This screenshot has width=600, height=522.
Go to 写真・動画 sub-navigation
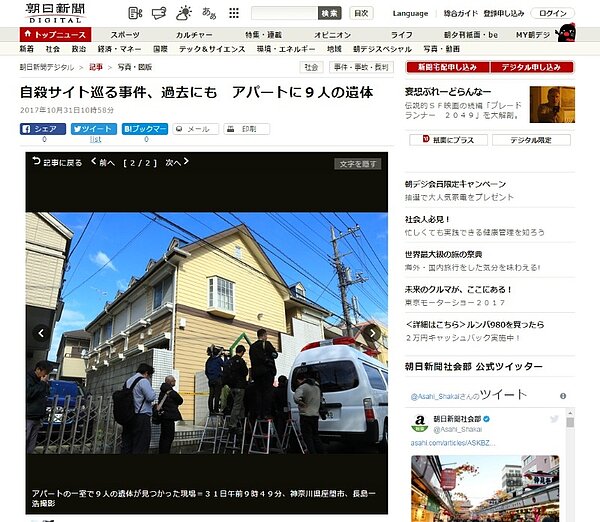pos(442,49)
